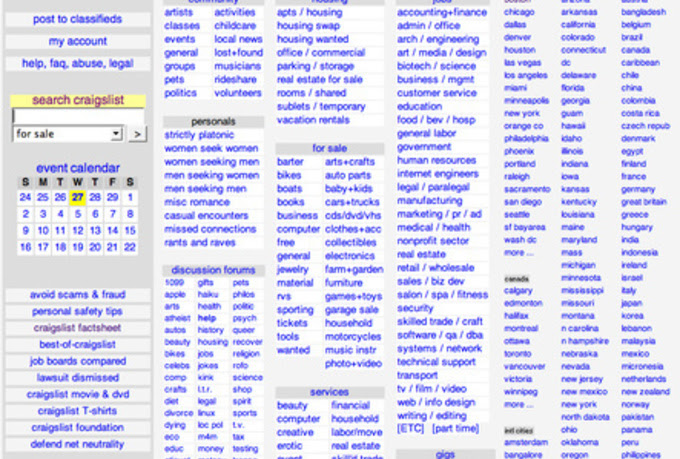The height and width of the screenshot is (459, 680).
Task: Open photo+video for sale category
Action: tap(353, 364)
